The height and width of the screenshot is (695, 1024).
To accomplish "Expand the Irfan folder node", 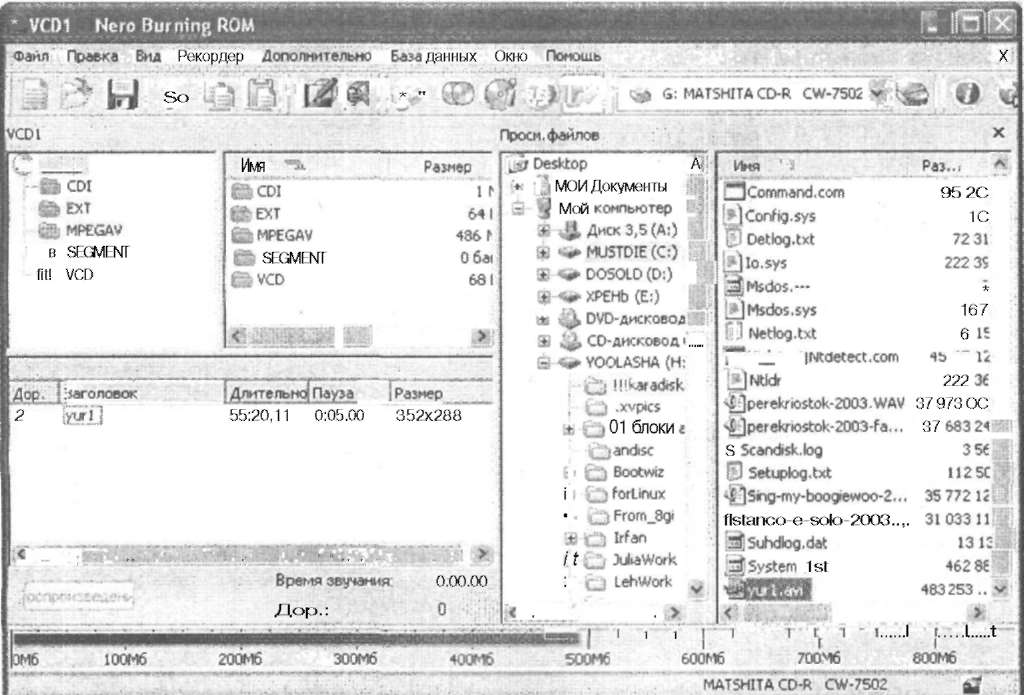I will 570,538.
